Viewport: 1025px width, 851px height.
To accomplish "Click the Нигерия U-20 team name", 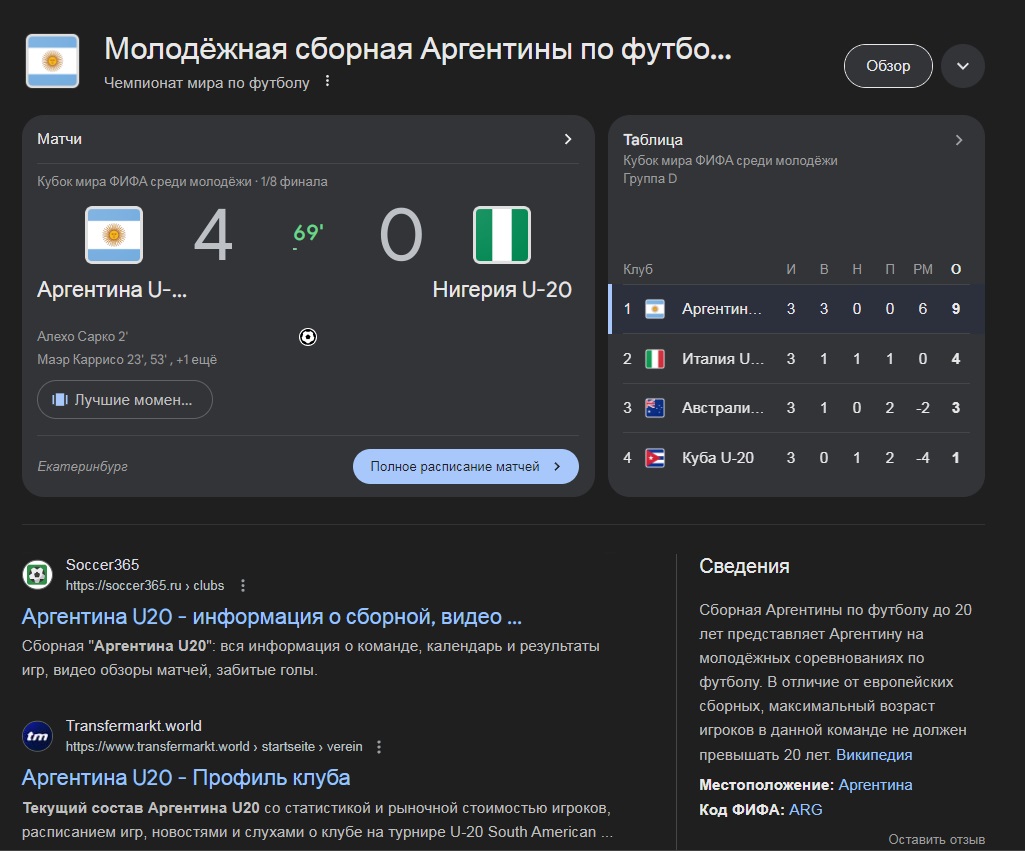I will coord(502,290).
